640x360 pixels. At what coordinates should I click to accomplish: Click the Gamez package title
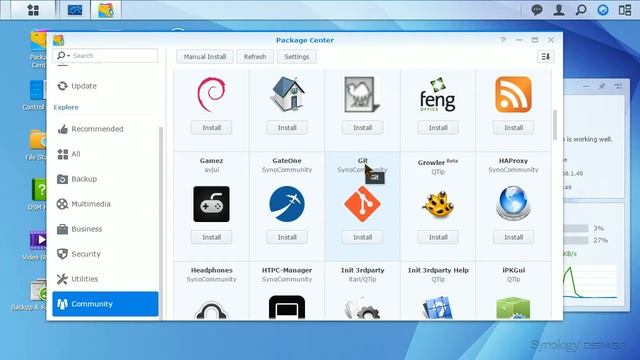click(x=211, y=161)
